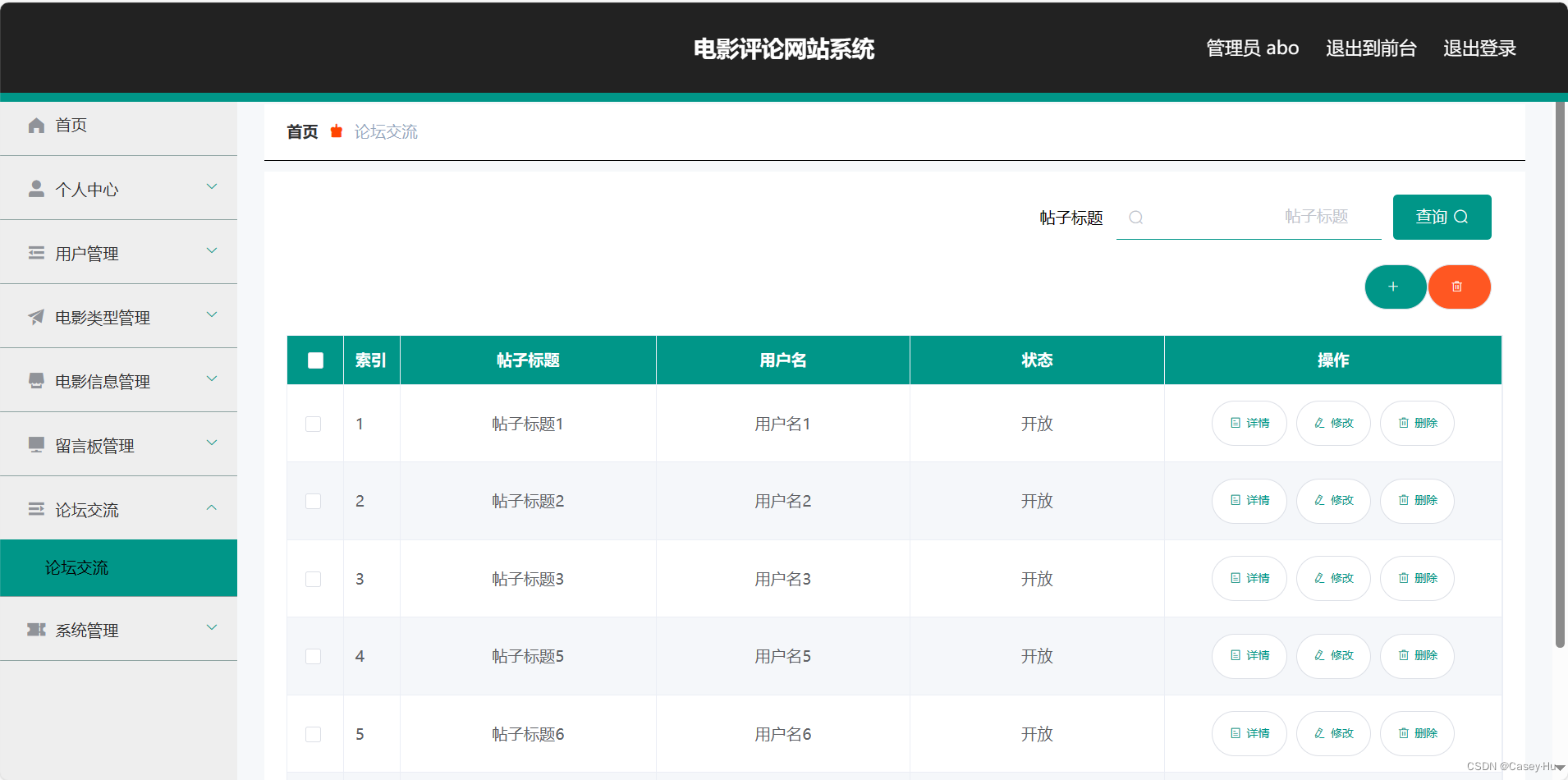Open the 用户管理 sidebar menu

click(x=118, y=253)
